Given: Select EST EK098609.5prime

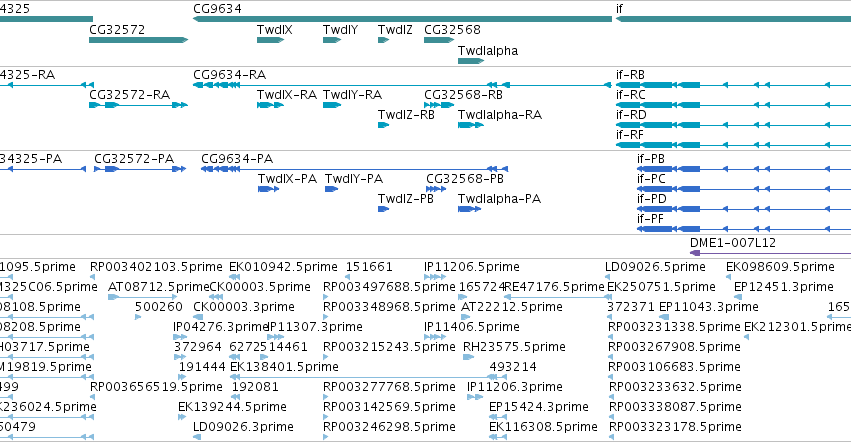Looking at the screenshot, I should tap(780, 267).
